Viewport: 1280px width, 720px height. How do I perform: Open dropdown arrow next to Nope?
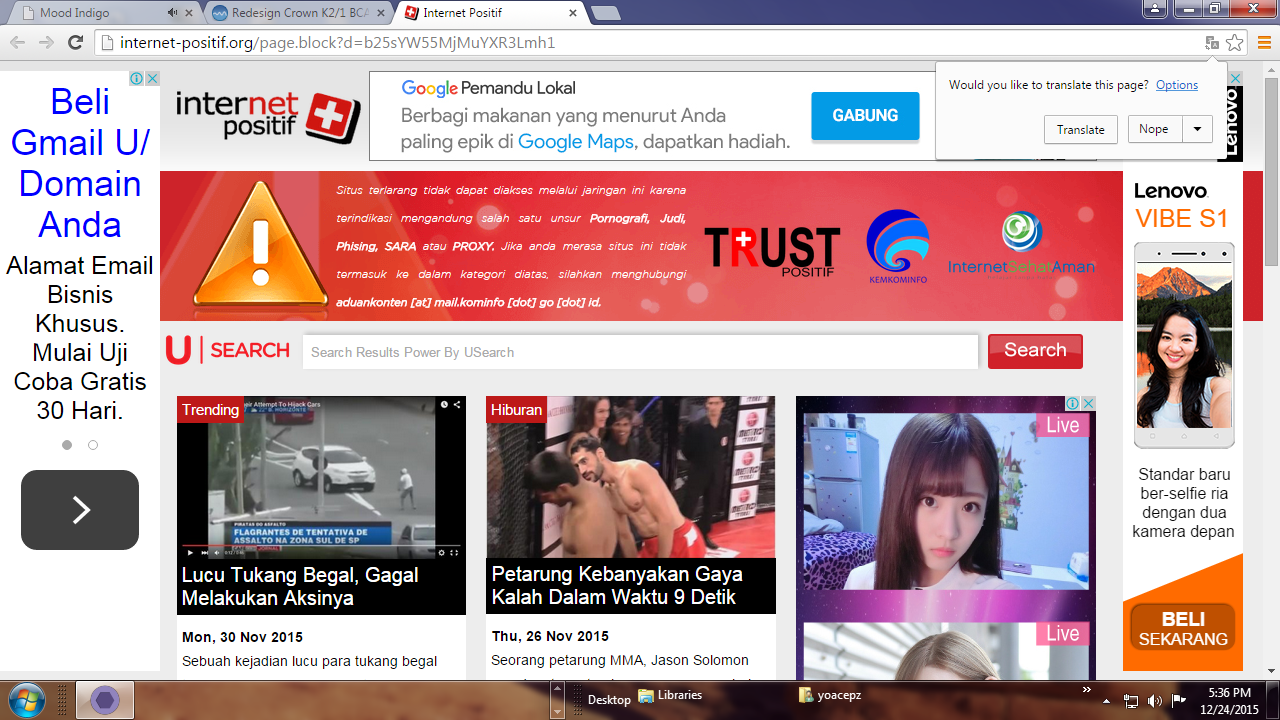[x=1197, y=129]
